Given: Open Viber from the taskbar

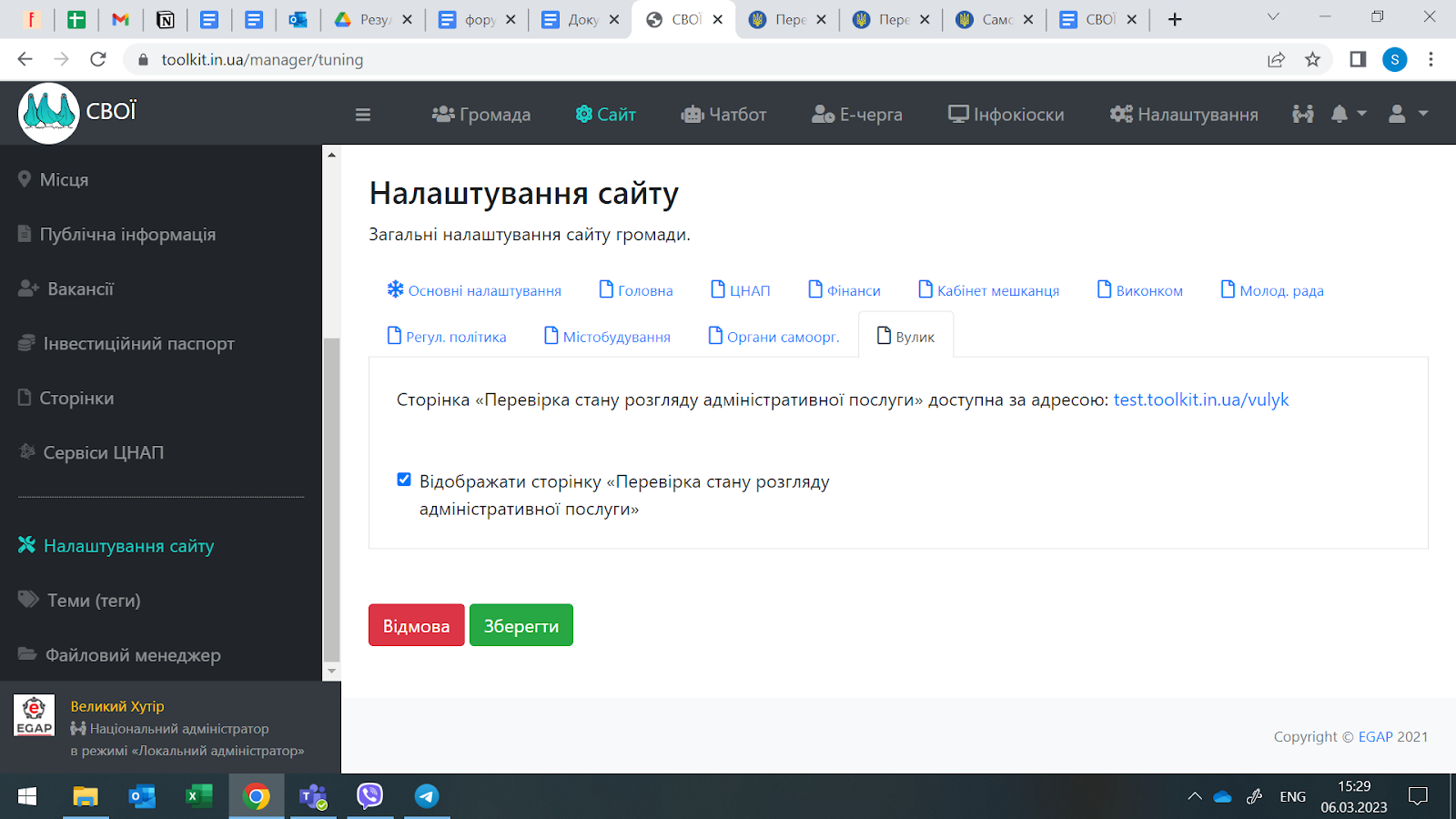Looking at the screenshot, I should pos(369,796).
